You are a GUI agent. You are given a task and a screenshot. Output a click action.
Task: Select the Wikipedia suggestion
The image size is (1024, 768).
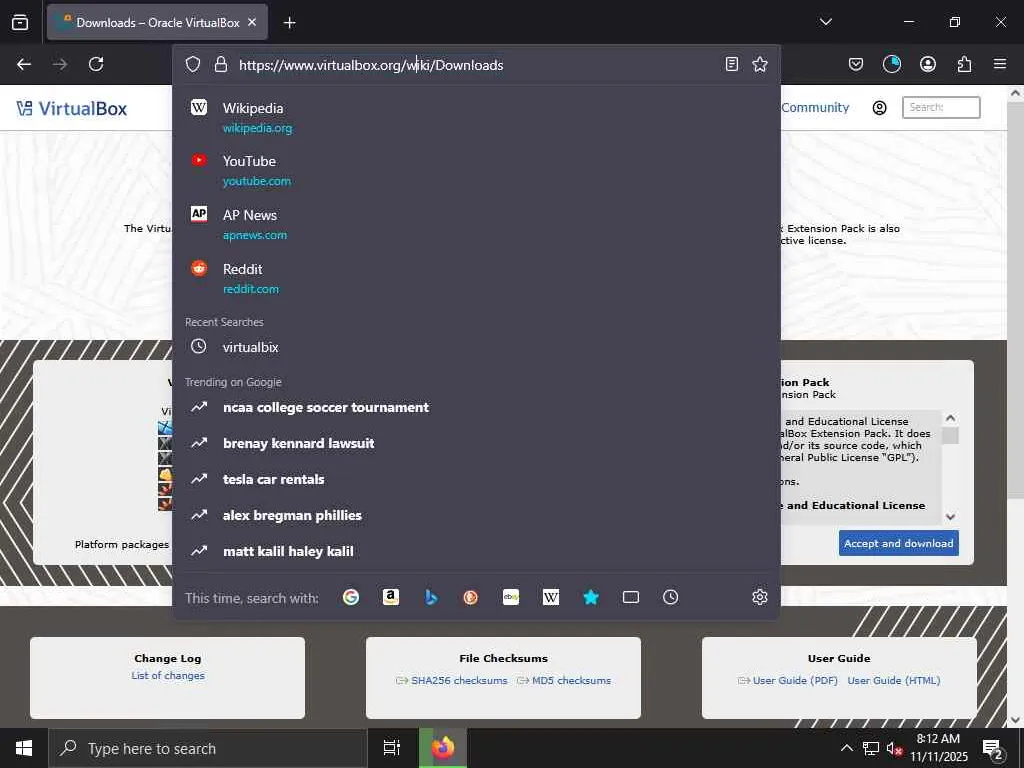click(x=477, y=117)
